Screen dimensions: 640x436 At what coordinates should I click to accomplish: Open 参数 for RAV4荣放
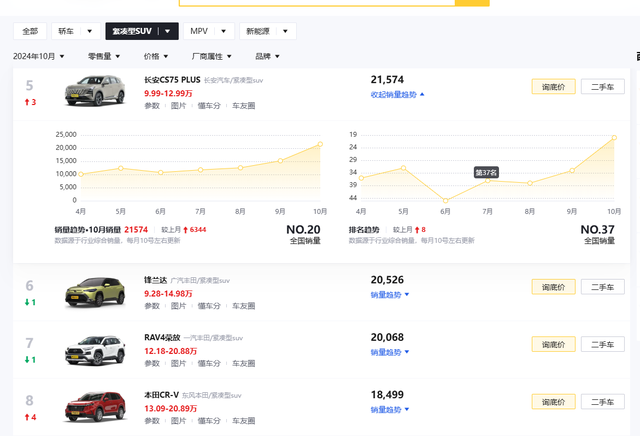click(x=152, y=363)
